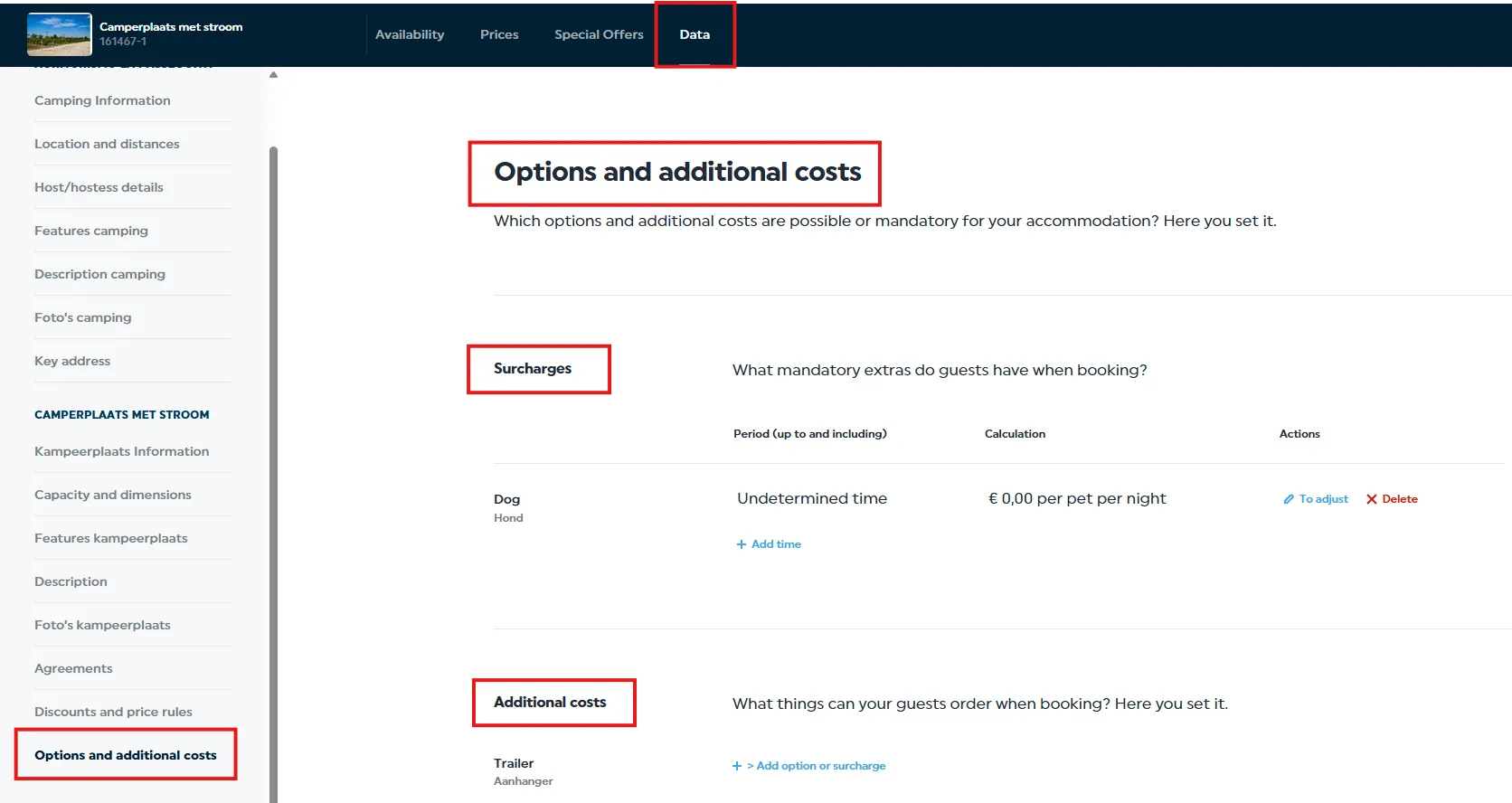Click the red X Delete icon
The image size is (1512, 803).
[x=1372, y=499]
